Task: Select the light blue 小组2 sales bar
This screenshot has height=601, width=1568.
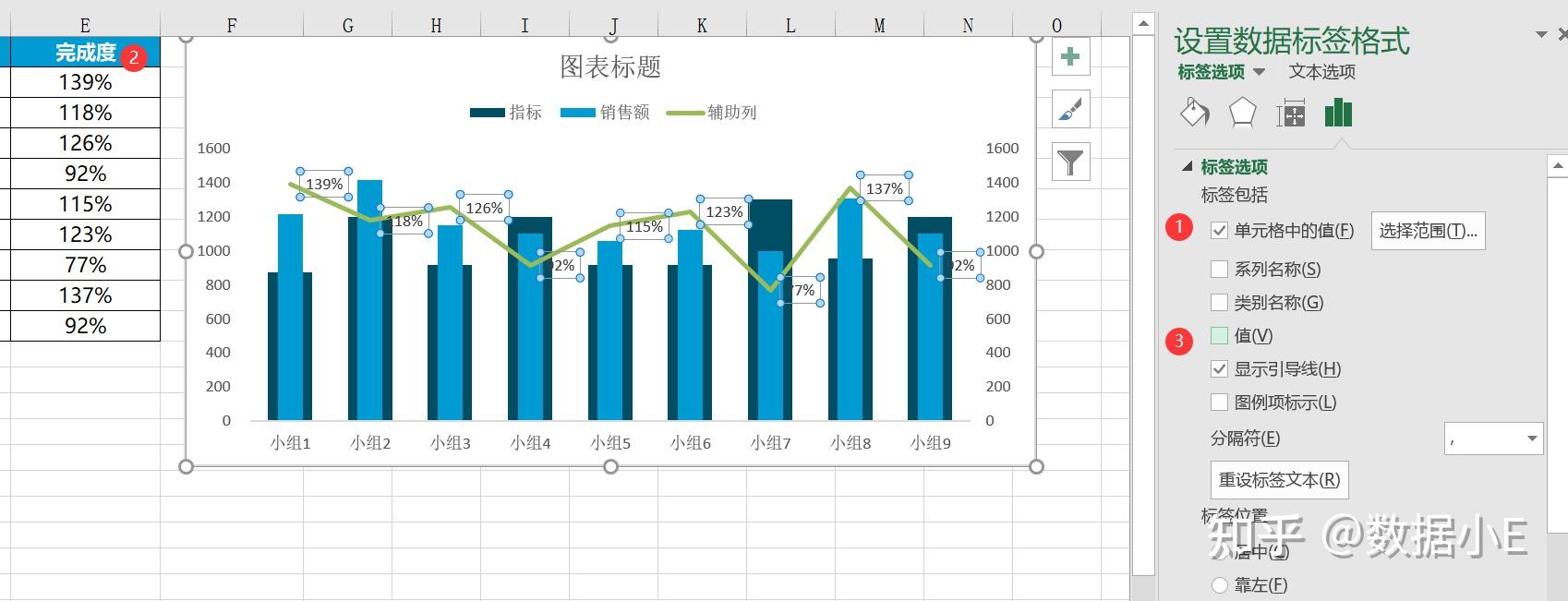Action: [369, 300]
